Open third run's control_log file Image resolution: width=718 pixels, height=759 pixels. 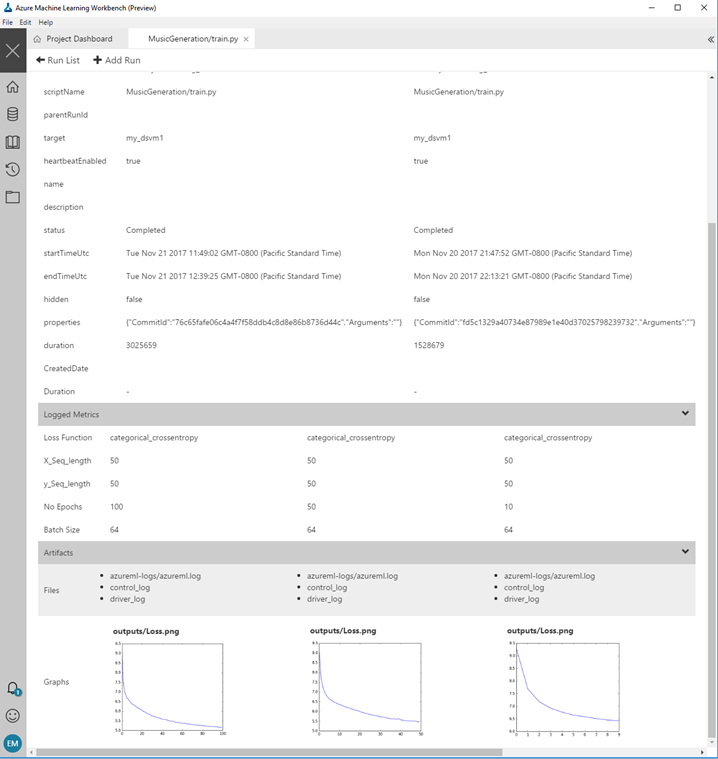click(x=524, y=588)
